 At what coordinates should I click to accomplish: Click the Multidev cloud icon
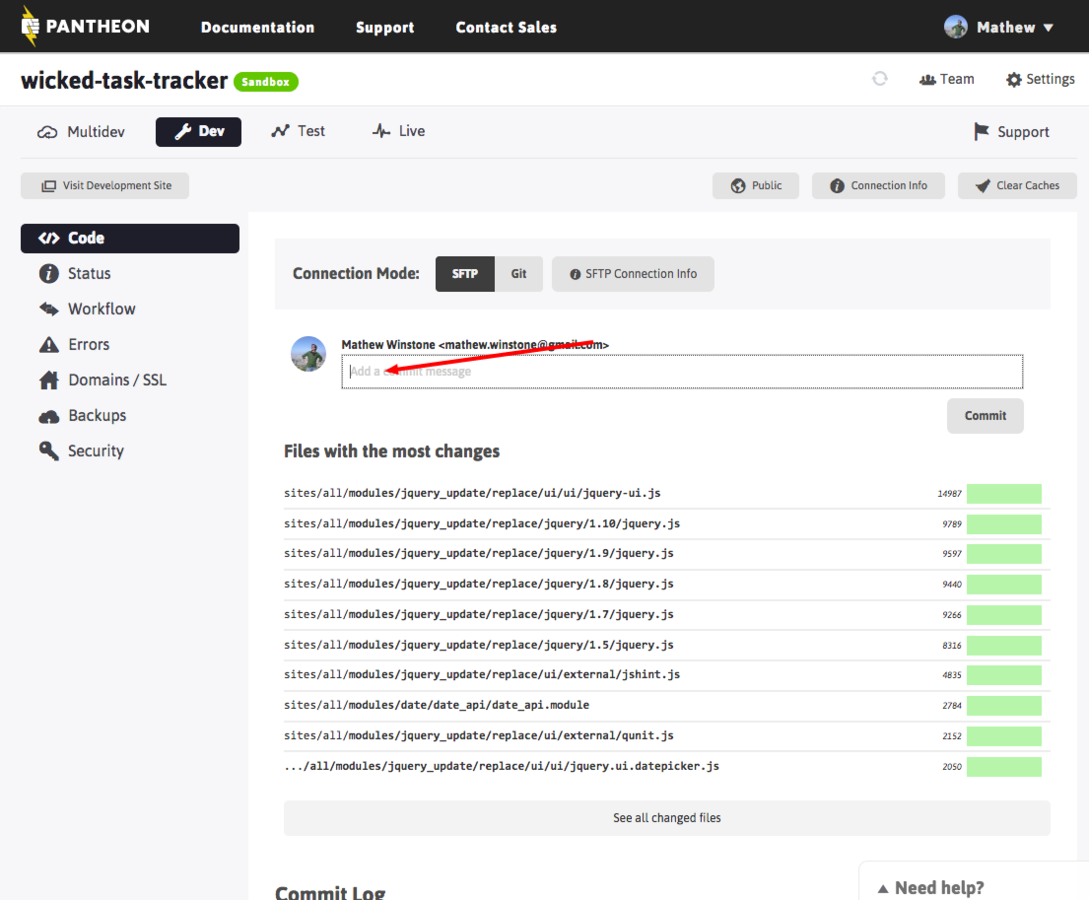coord(47,132)
